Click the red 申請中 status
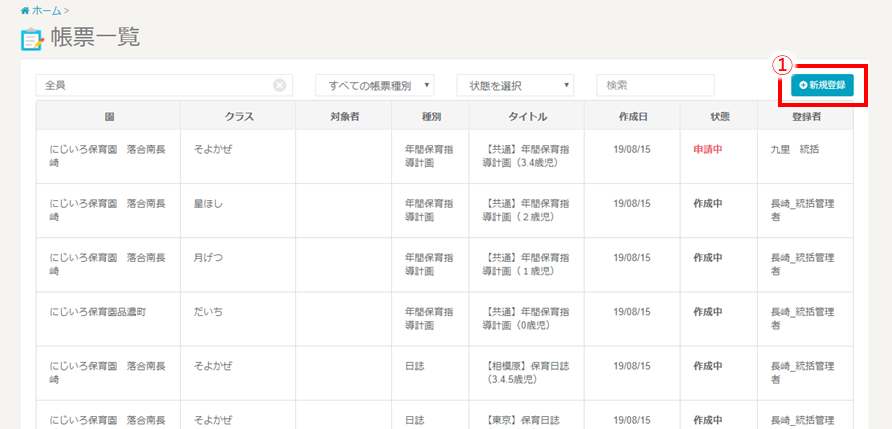892x429 pixels. tap(707, 149)
